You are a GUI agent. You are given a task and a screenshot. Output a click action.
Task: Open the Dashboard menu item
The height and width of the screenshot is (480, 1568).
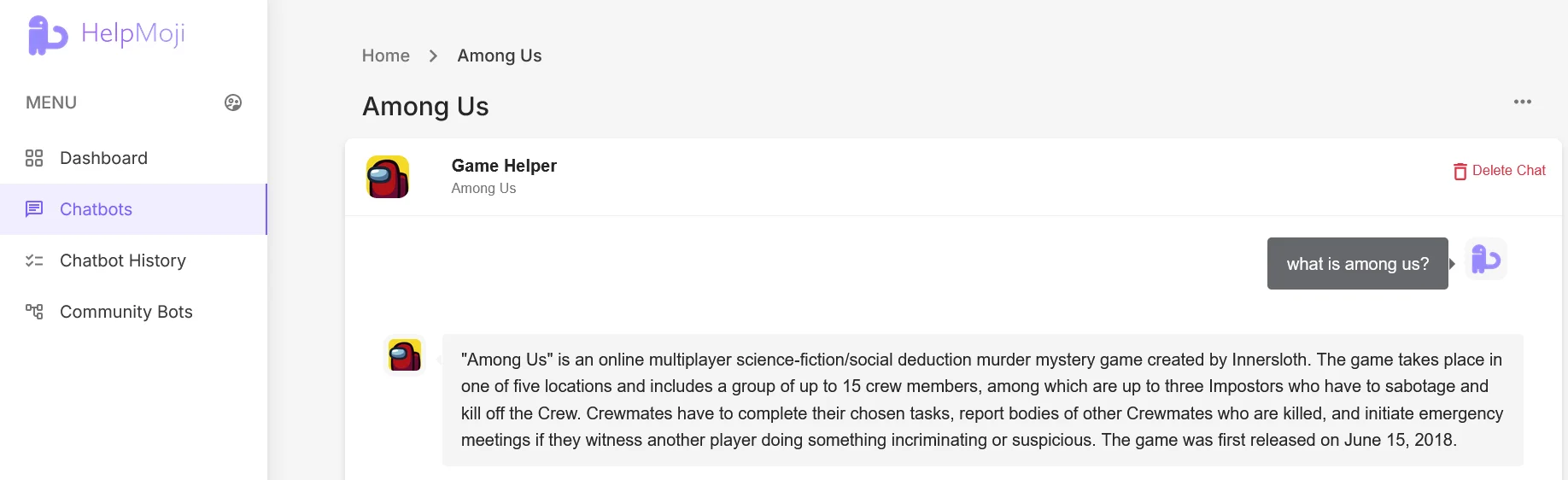coord(103,158)
